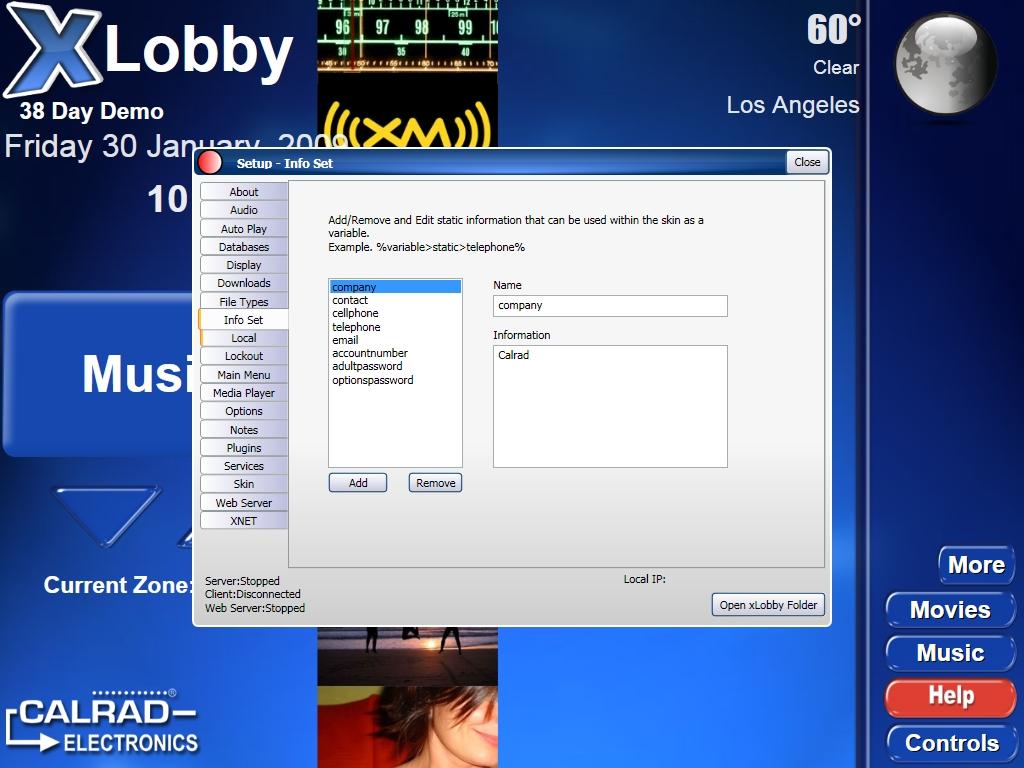
Task: Click the red circle in Setup title bar
Action: tap(210, 162)
